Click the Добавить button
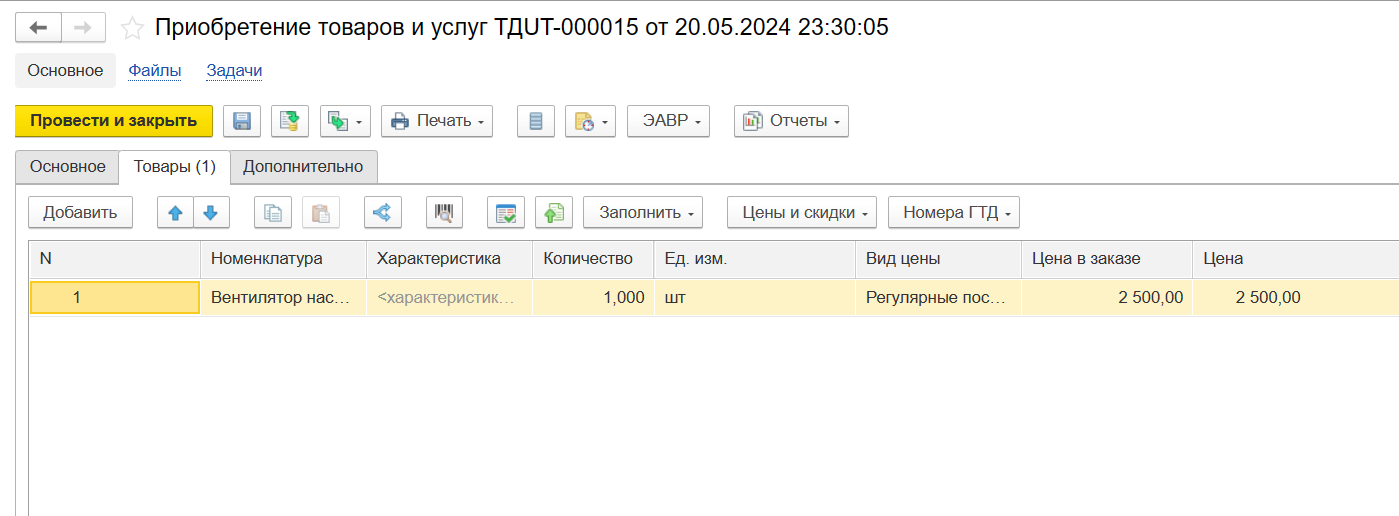1399x516 pixels. pyautogui.click(x=80, y=212)
